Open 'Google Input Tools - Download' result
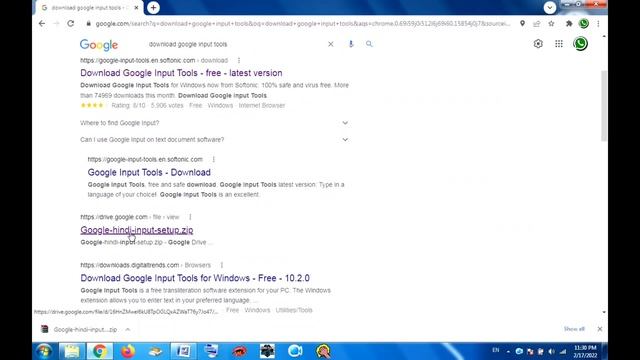Image resolution: width=640 pixels, height=360 pixels. tap(149, 172)
